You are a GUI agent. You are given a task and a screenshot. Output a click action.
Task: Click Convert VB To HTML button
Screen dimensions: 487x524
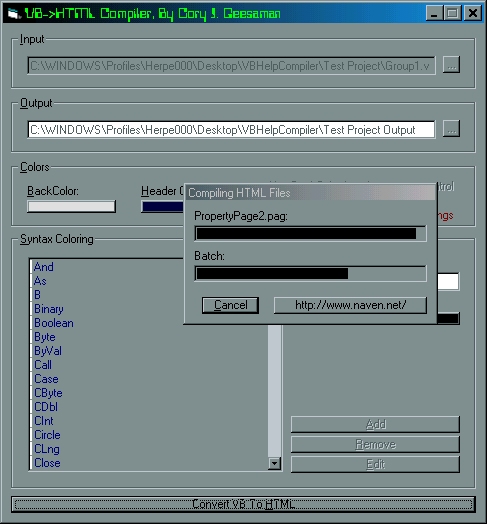[243, 504]
